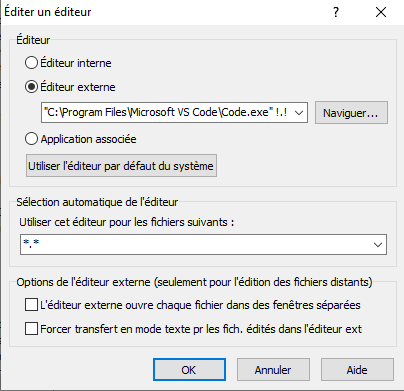Enable external editor opens files in separate windows
Image resolution: width=404 pixels, height=391 pixels.
pyautogui.click(x=31, y=305)
